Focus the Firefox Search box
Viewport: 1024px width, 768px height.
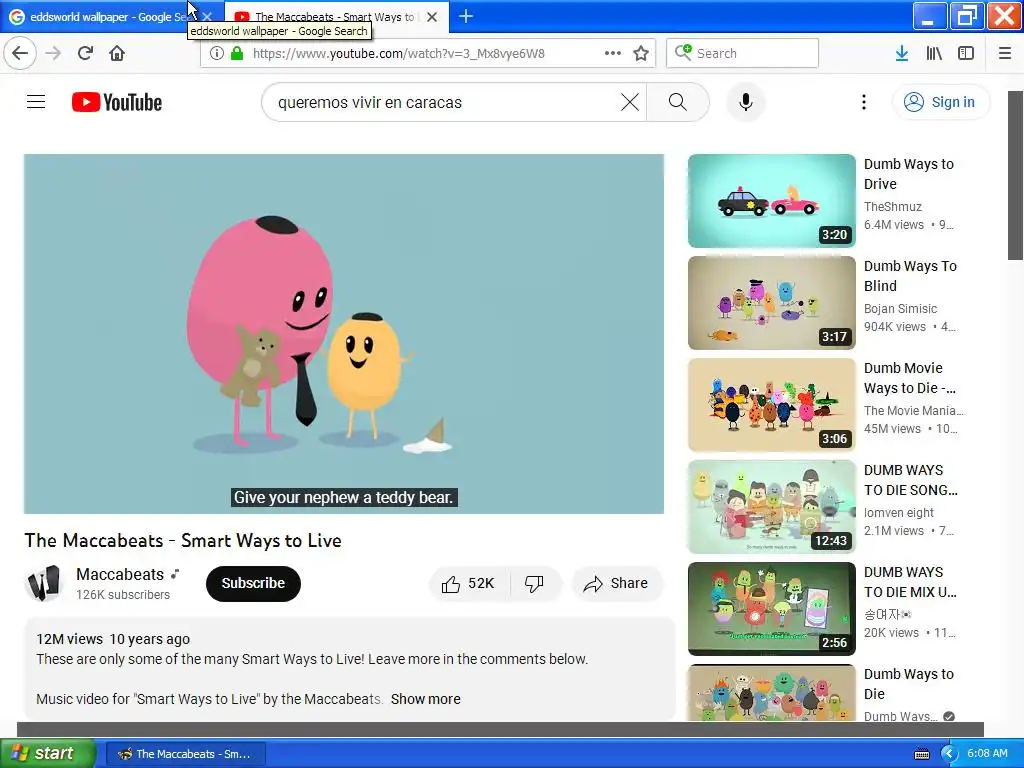tap(743, 53)
